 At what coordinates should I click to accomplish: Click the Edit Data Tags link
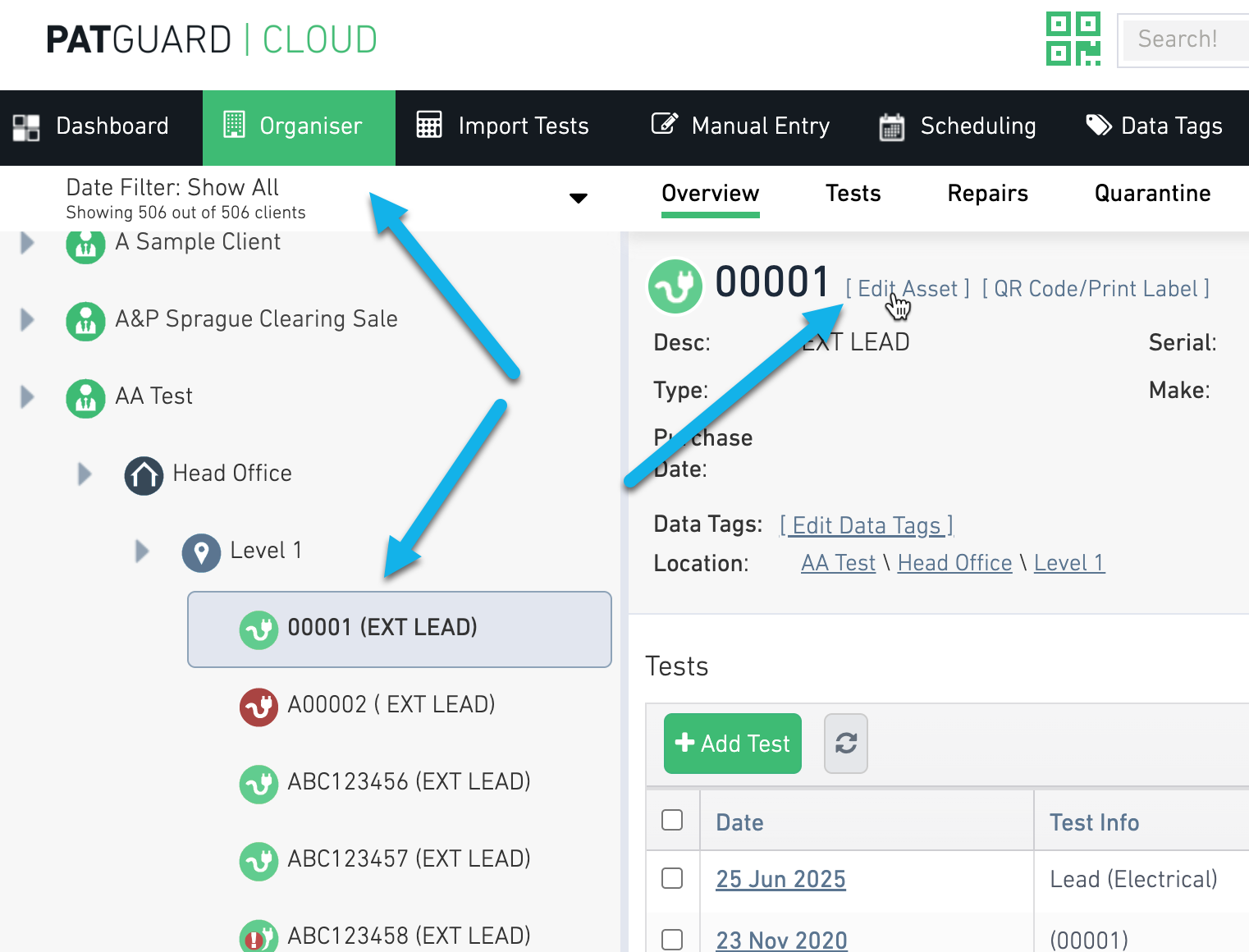click(867, 524)
